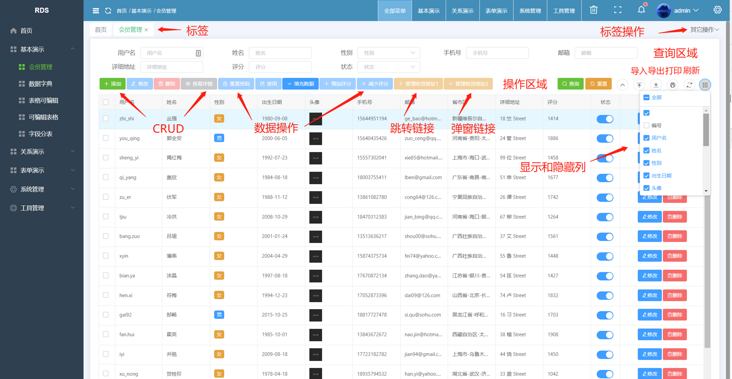Select 关系演示 in top navigation

click(x=462, y=10)
